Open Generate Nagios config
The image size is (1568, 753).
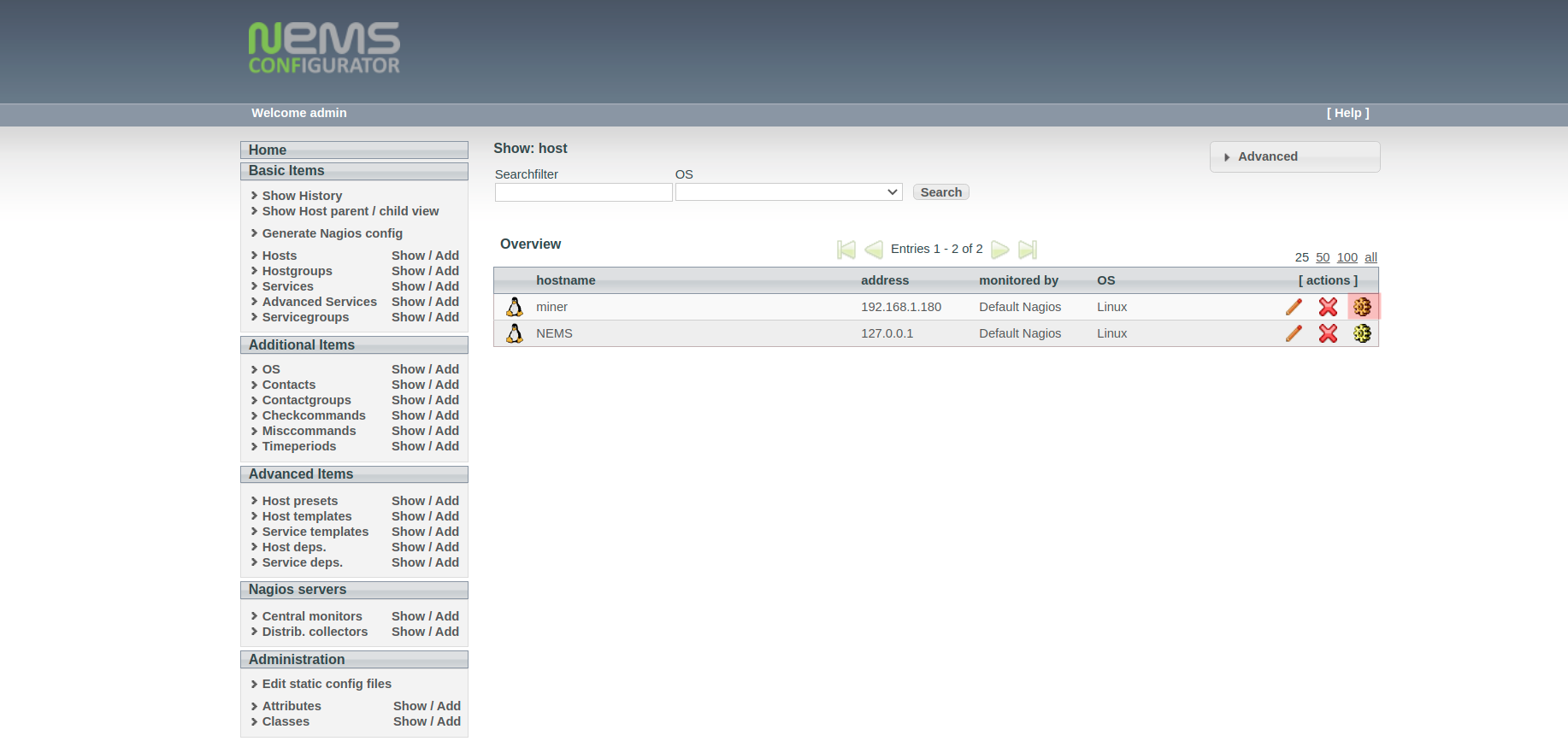coord(332,233)
